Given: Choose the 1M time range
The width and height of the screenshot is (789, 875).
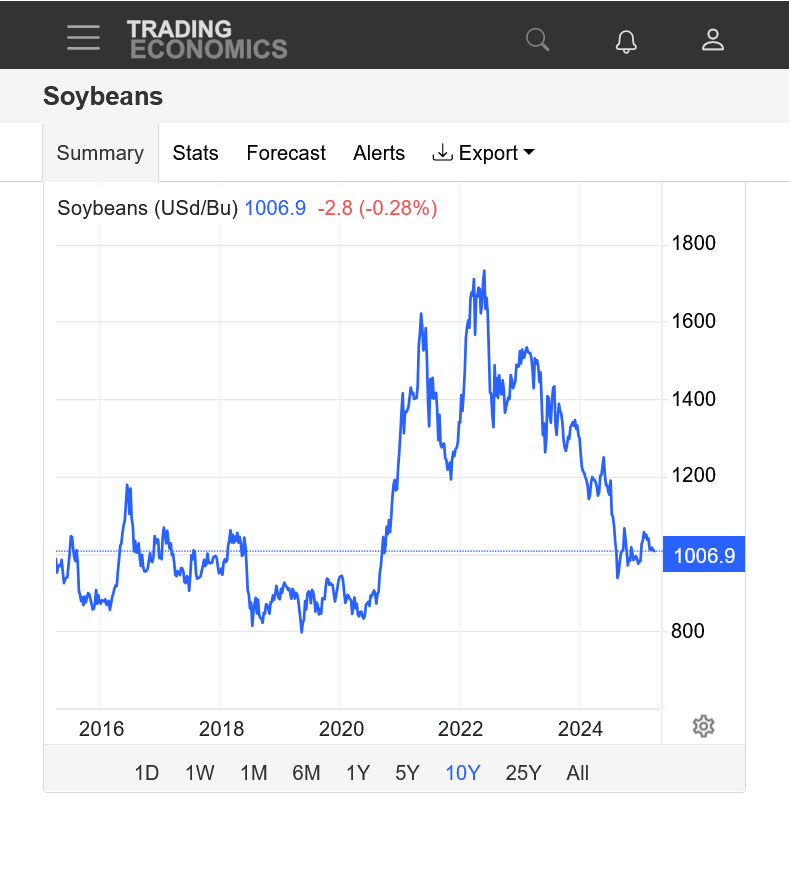Looking at the screenshot, I should pyautogui.click(x=254, y=772).
